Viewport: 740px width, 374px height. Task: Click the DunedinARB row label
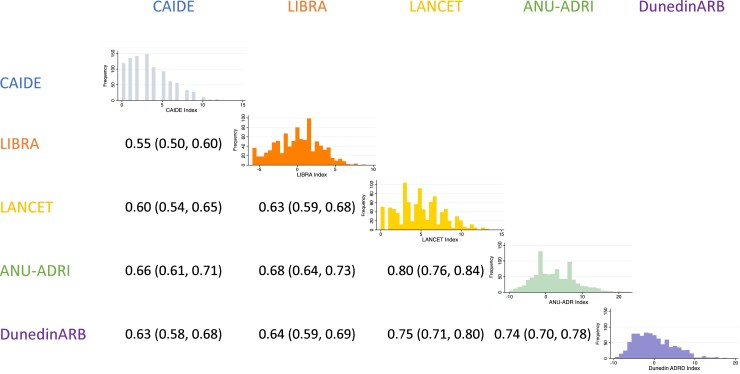pyautogui.click(x=43, y=334)
